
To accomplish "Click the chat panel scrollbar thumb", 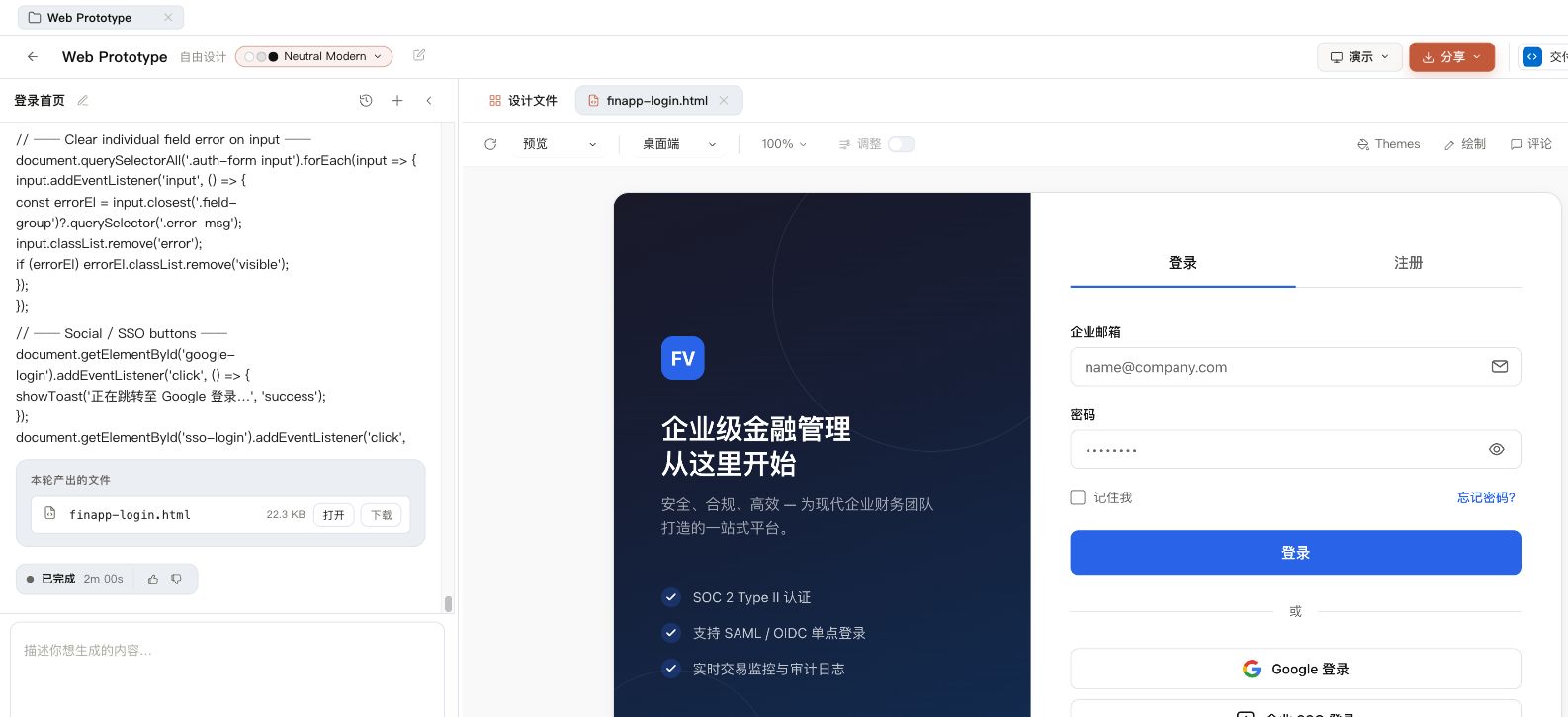I will point(448,603).
